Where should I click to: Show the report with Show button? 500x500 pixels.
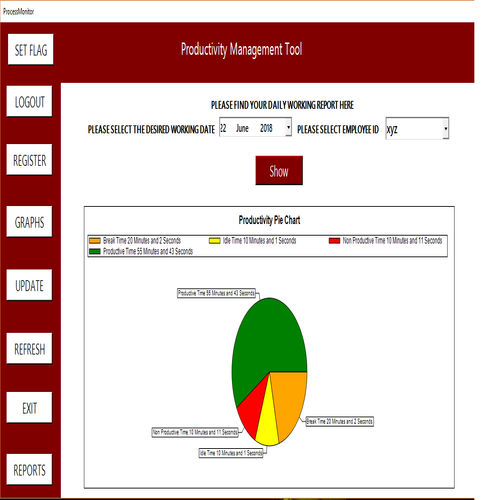tap(279, 171)
